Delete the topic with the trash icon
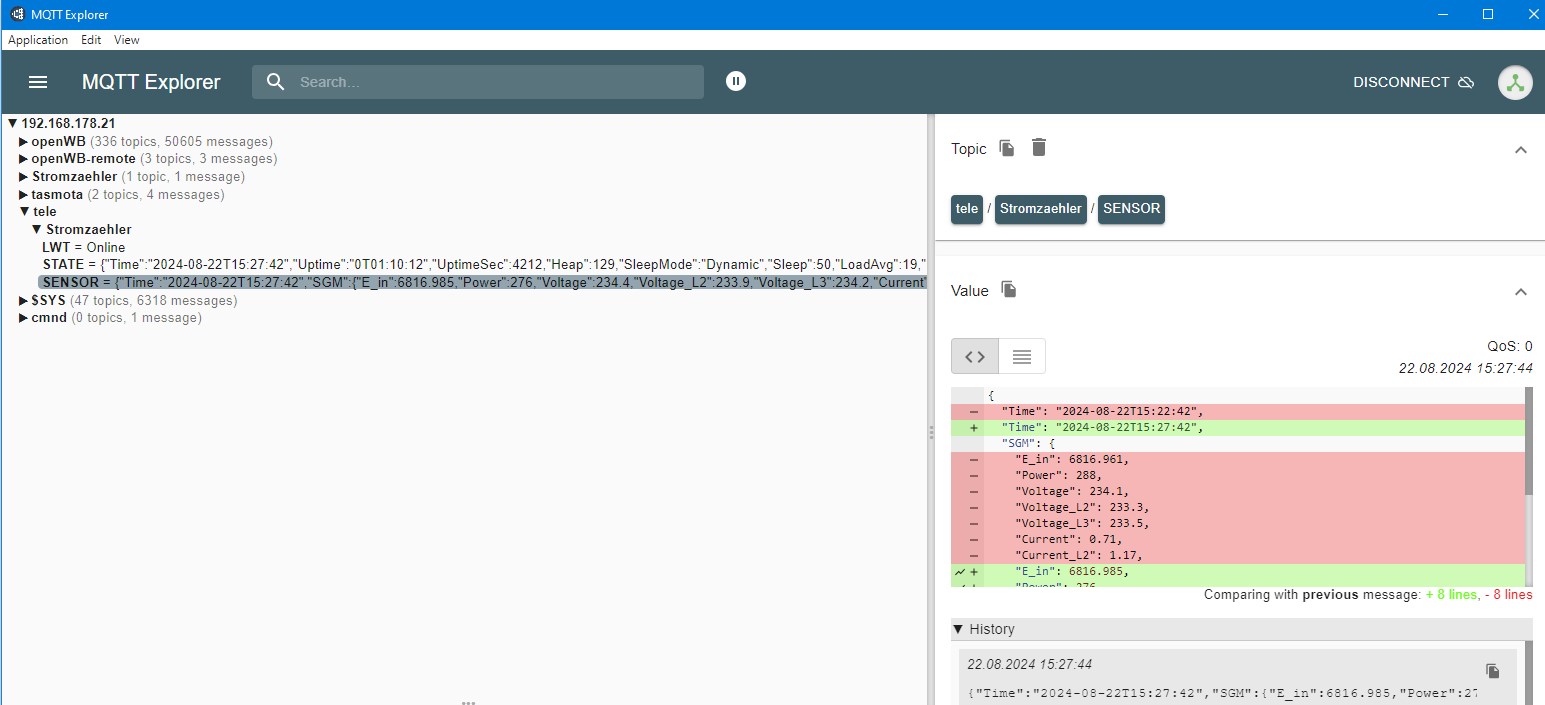Viewport: 1545px width, 705px height. pyautogui.click(x=1039, y=148)
